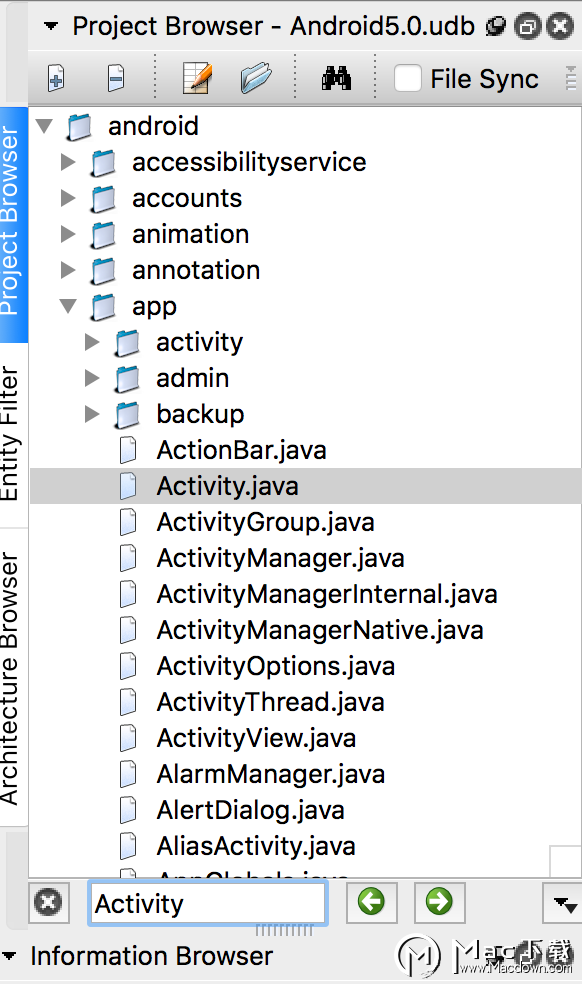Select ActivityView.java

(256, 738)
